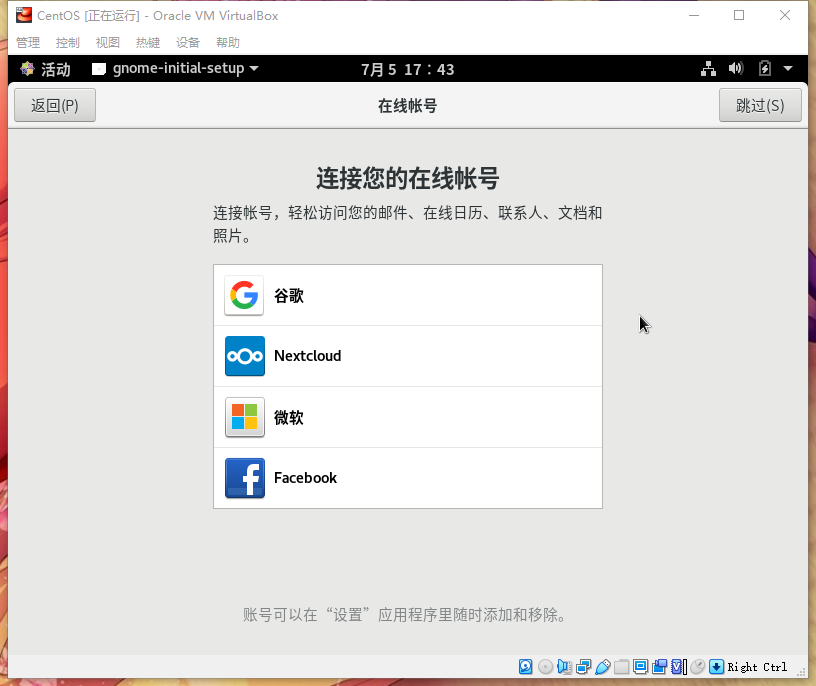This screenshot has height=686, width=816.
Task: Click the GNOME volume tray icon
Action: coord(736,69)
